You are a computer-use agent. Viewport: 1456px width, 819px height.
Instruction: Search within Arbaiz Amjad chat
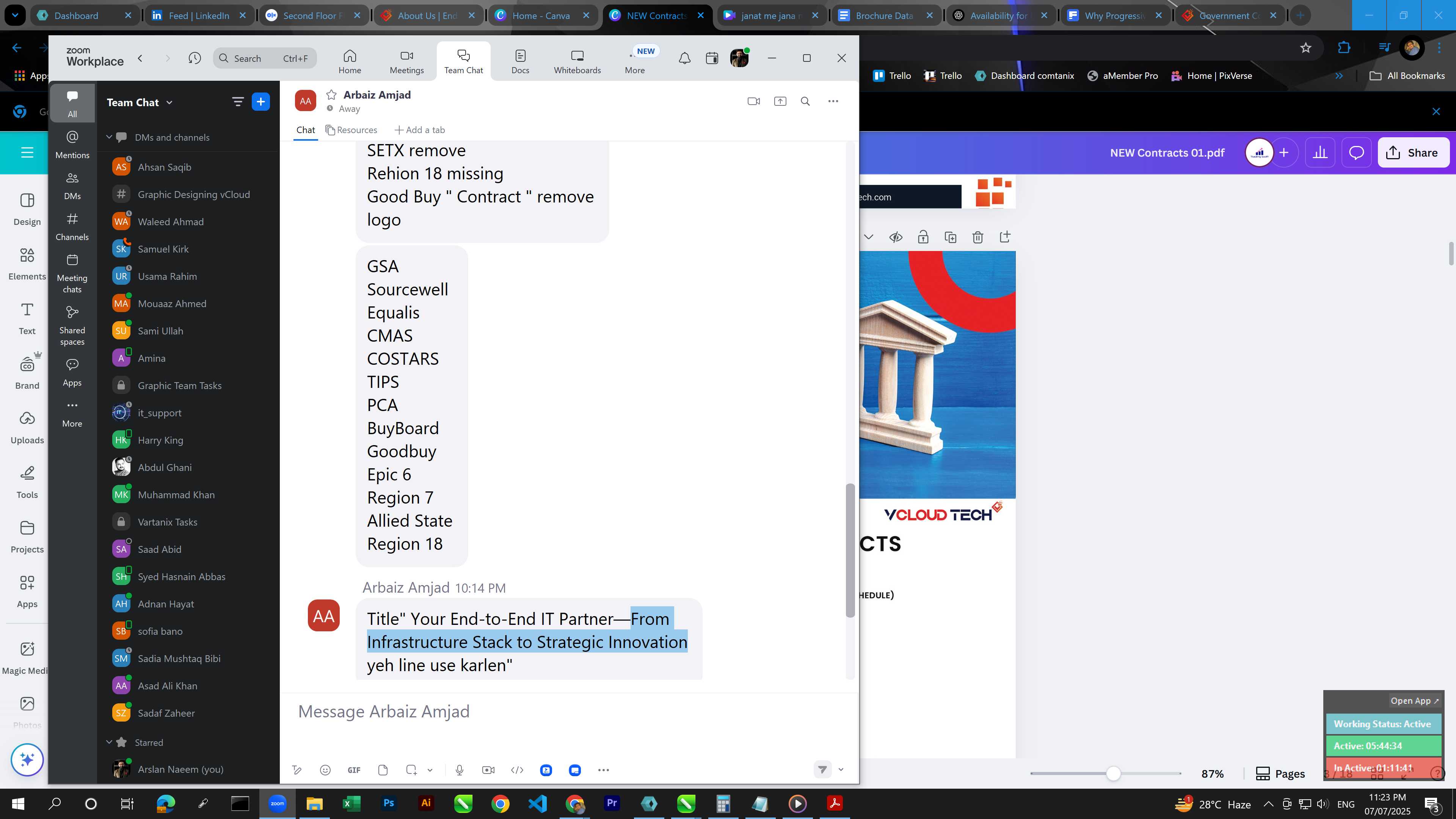coord(805,101)
